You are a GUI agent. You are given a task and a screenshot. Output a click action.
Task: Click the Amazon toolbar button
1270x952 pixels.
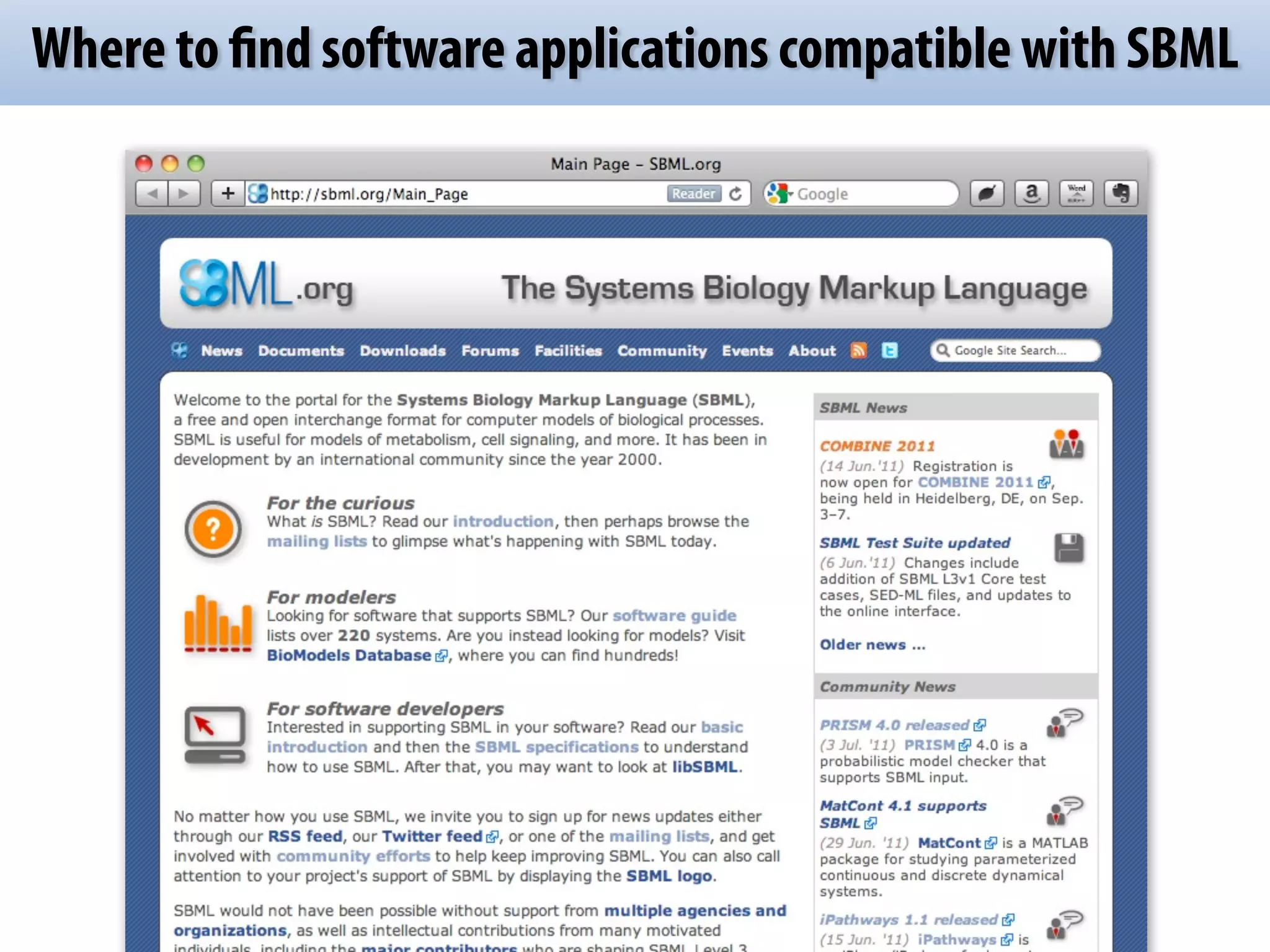1031,194
